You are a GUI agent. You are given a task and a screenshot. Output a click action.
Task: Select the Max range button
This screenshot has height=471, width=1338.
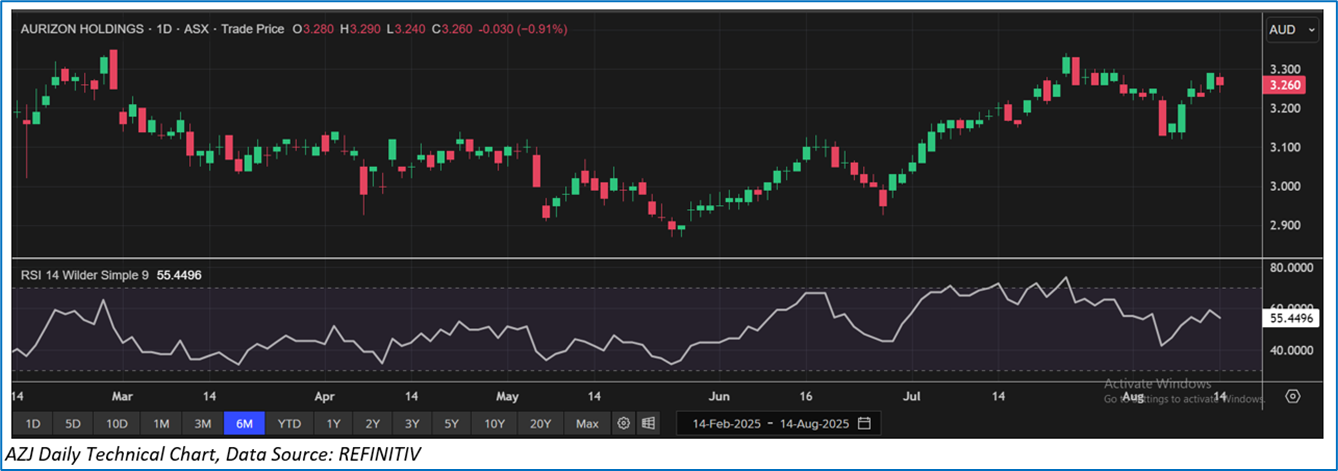coord(587,423)
